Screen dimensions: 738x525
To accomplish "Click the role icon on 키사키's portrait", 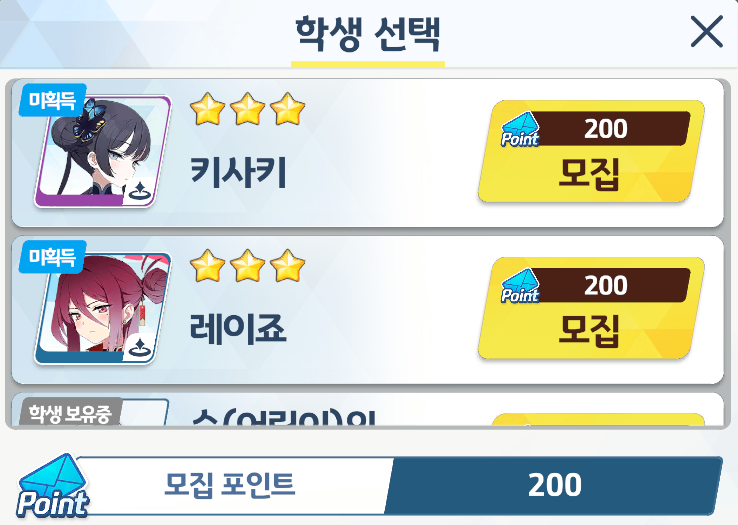I will click(138, 192).
